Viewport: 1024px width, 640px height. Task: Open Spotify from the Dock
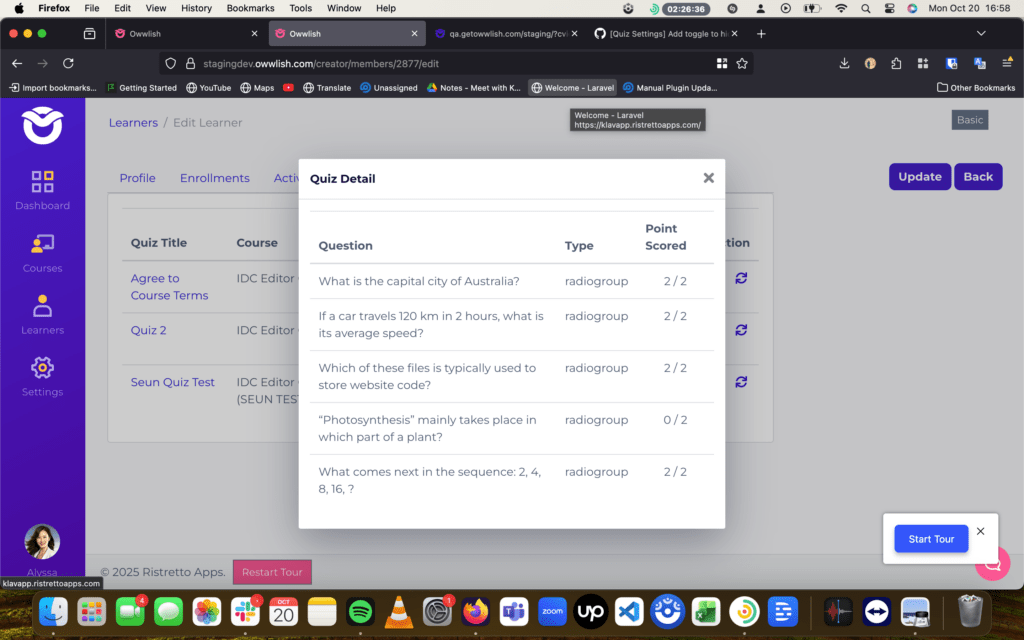(x=361, y=611)
